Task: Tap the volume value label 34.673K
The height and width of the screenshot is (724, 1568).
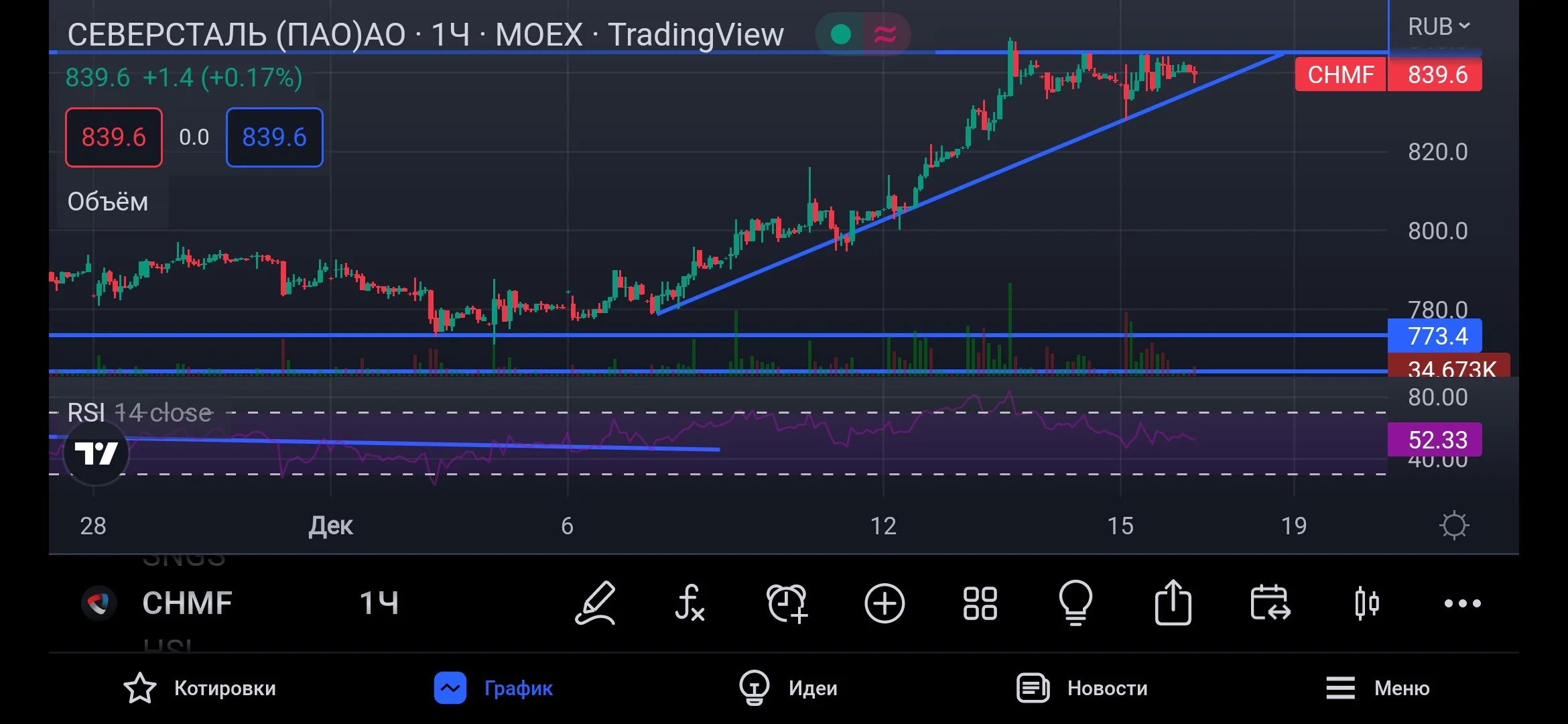Action: coord(1449,367)
